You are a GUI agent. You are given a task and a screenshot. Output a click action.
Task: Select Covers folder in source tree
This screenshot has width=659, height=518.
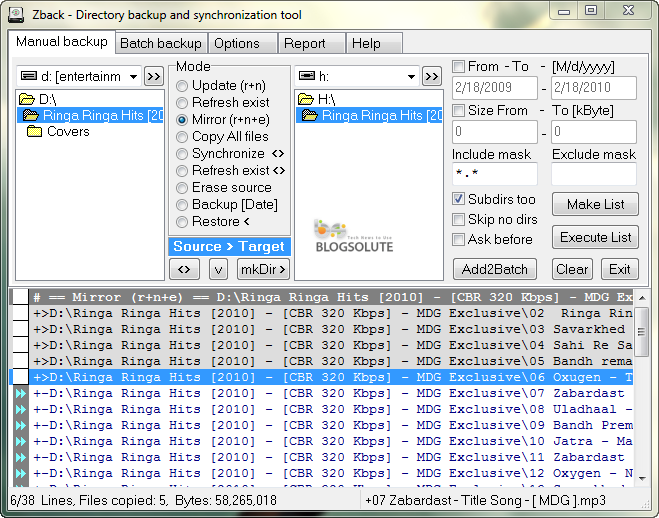click(x=69, y=131)
